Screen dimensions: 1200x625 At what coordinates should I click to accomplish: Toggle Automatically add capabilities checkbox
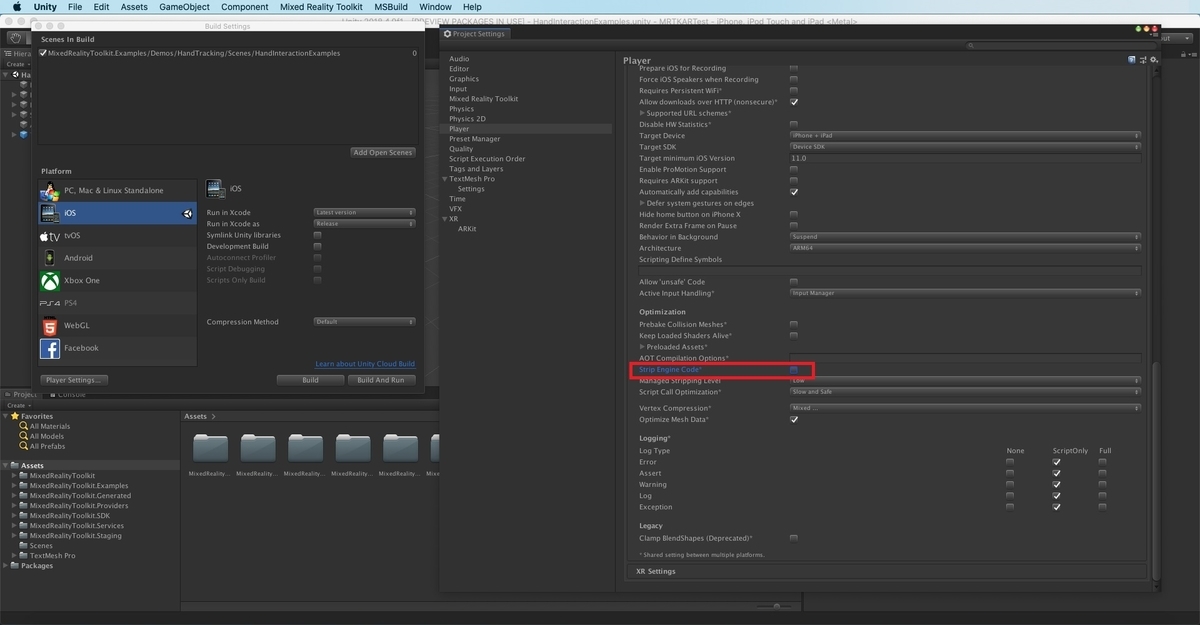(x=794, y=192)
